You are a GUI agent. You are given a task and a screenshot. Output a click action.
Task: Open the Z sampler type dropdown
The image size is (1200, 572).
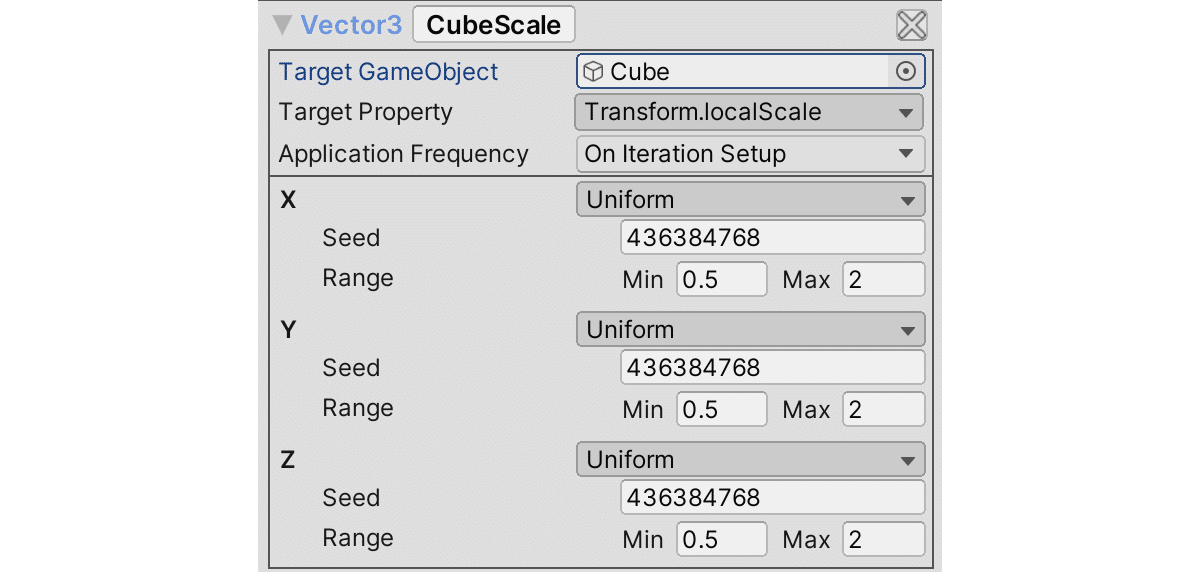(750, 460)
